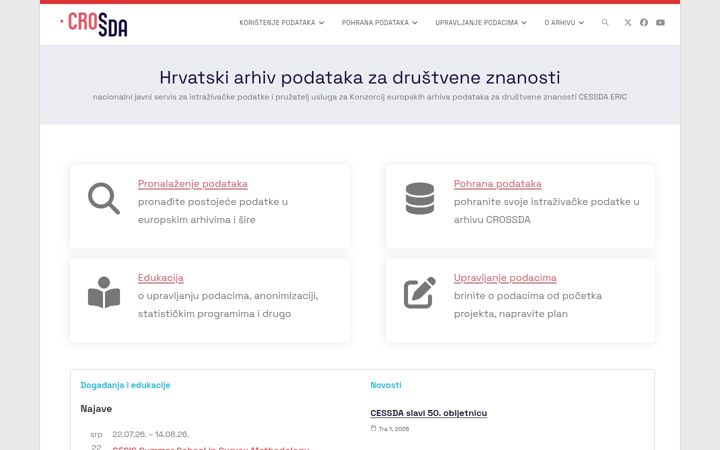The width and height of the screenshot is (720, 450).
Task: Open news CESSDA slavi 50. obljetnicu
Action: 429,413
